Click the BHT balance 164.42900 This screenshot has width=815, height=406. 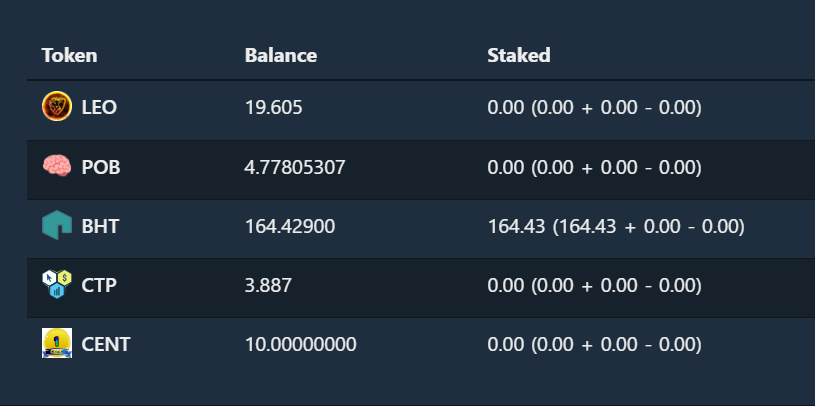(x=290, y=226)
